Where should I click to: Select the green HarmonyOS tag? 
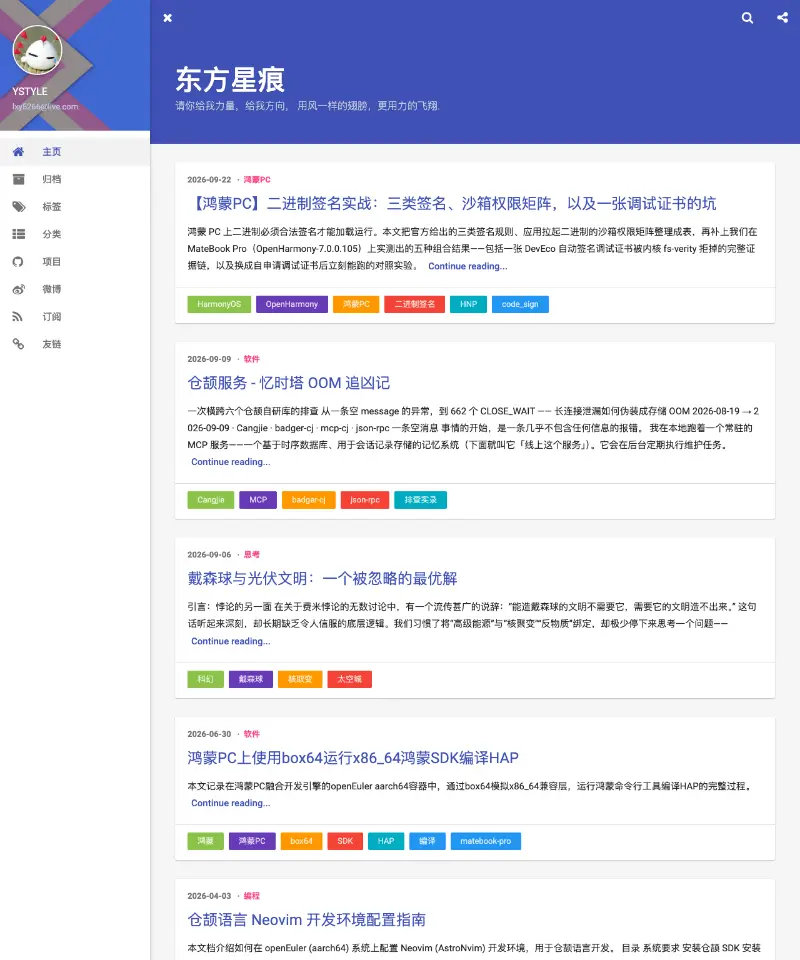tap(219, 304)
